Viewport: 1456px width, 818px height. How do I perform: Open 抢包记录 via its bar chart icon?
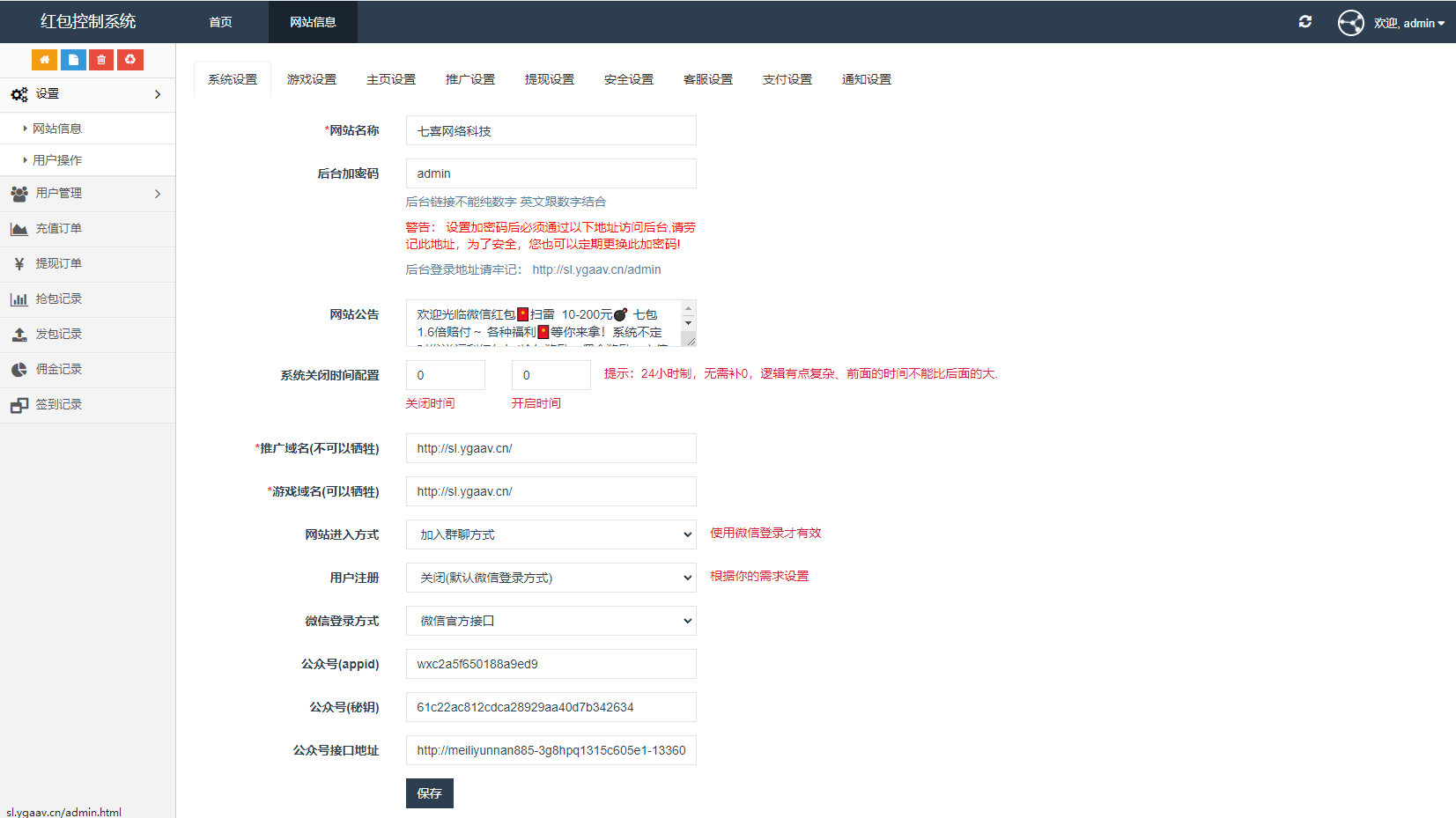point(18,299)
